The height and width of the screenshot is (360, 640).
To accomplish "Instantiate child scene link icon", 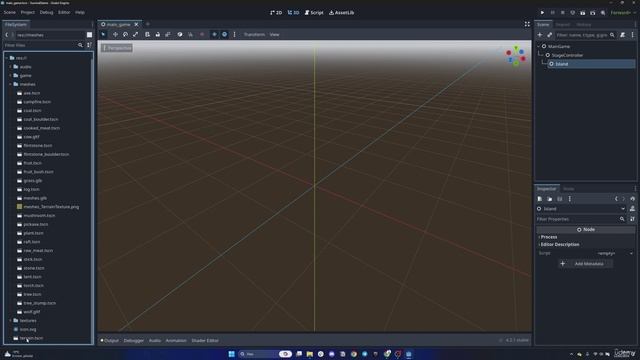I will (549, 35).
